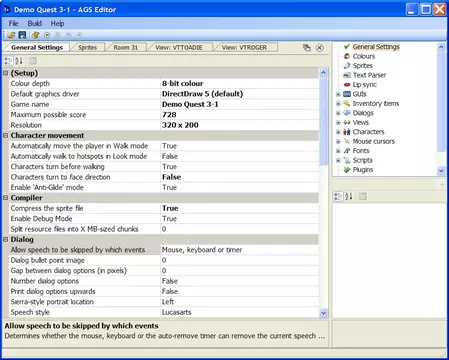This screenshot has width=449, height=360.
Task: Click the property grid scroll up arrow
Action: pyautogui.click(x=323, y=73)
